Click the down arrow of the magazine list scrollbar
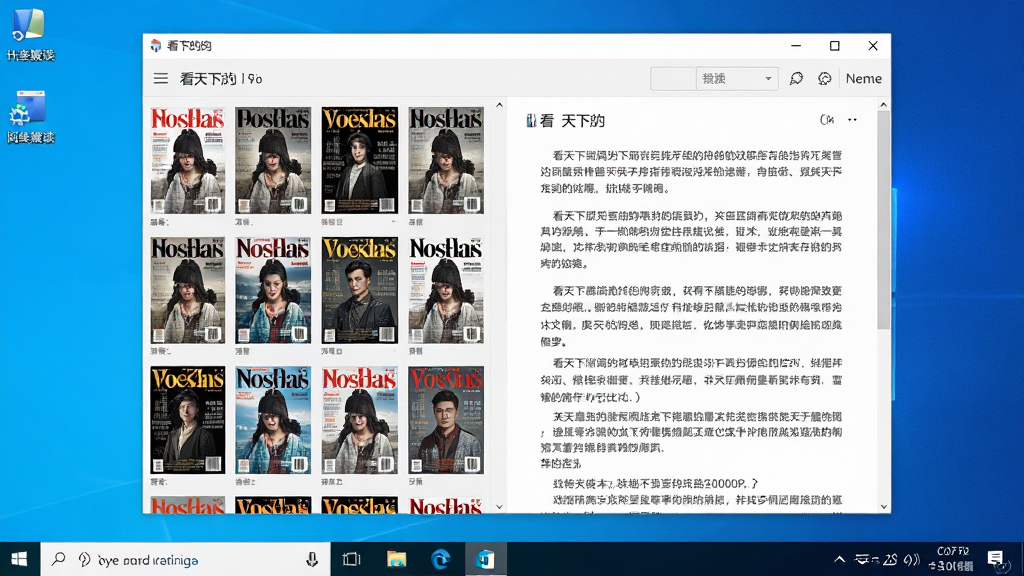Viewport: 1024px width, 576px height. tap(499, 507)
